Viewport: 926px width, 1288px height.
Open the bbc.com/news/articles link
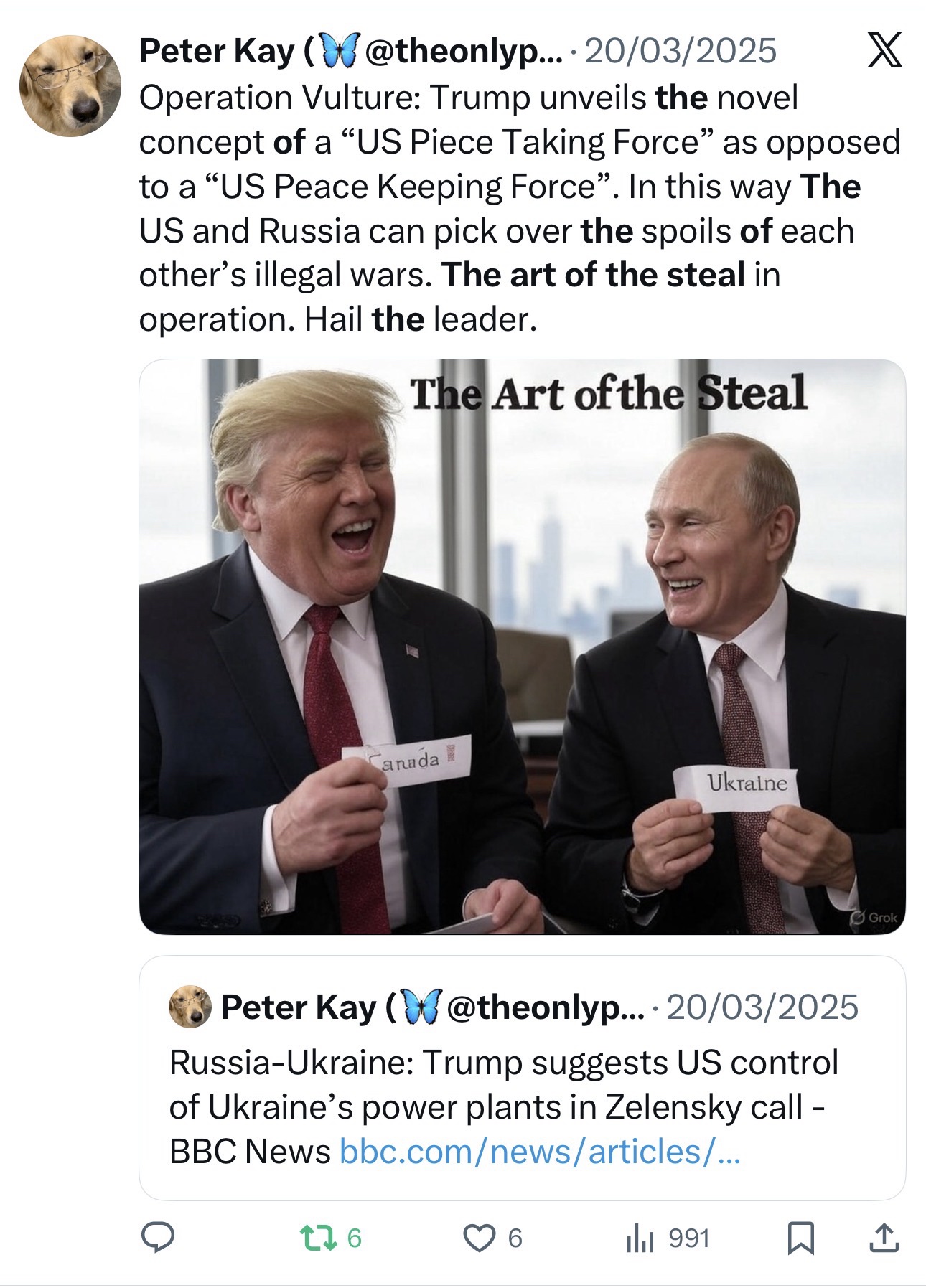(539, 1152)
